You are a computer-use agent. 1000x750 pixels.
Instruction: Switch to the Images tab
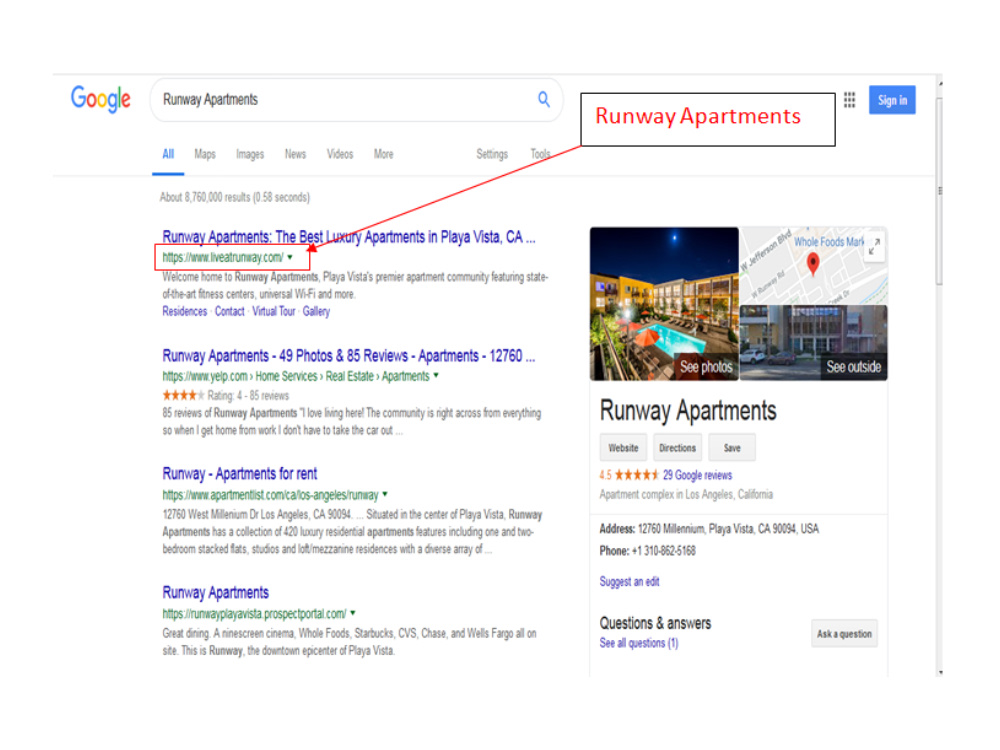249,154
